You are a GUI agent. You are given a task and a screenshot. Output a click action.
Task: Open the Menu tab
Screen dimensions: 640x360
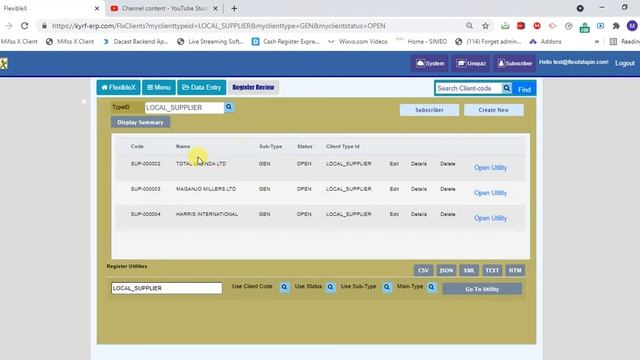(159, 87)
